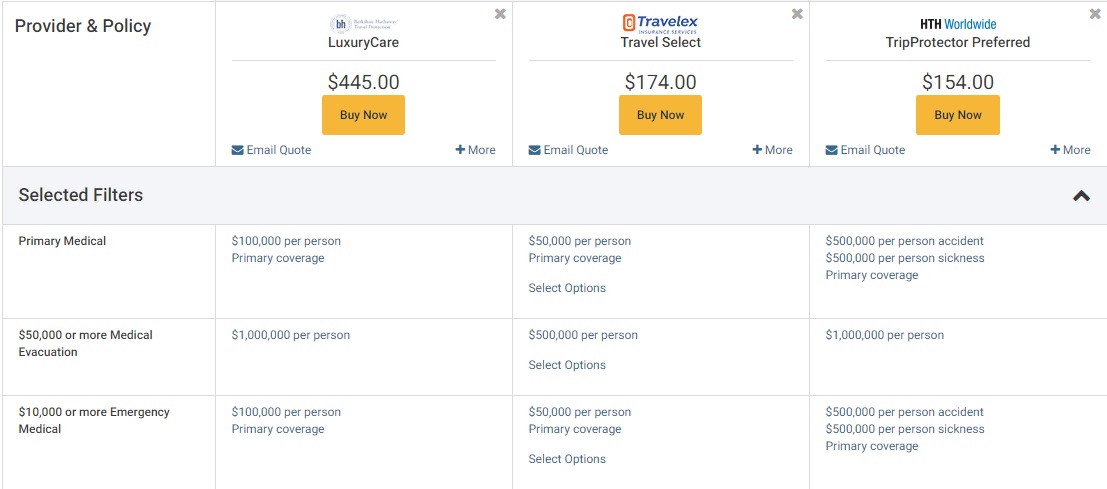
Task: Click LuxuryCare's $100,000 per person Primary Medical value
Action: (x=286, y=241)
